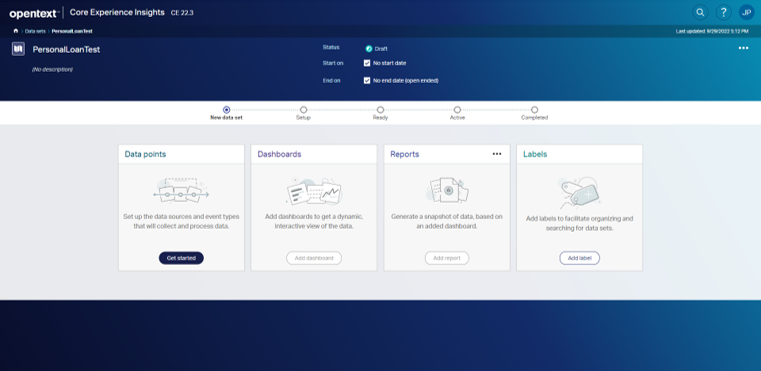Open the Reports card ellipsis menu
761x371 pixels.
(x=496, y=154)
